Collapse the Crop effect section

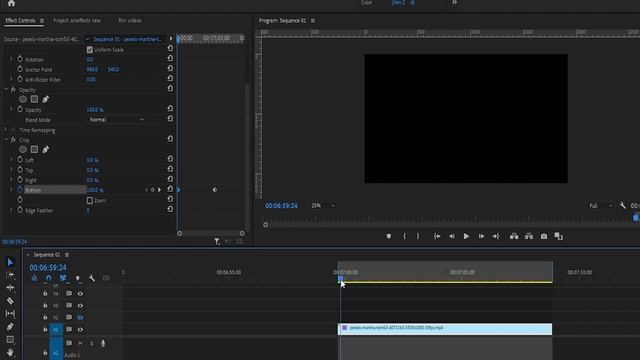point(6,140)
